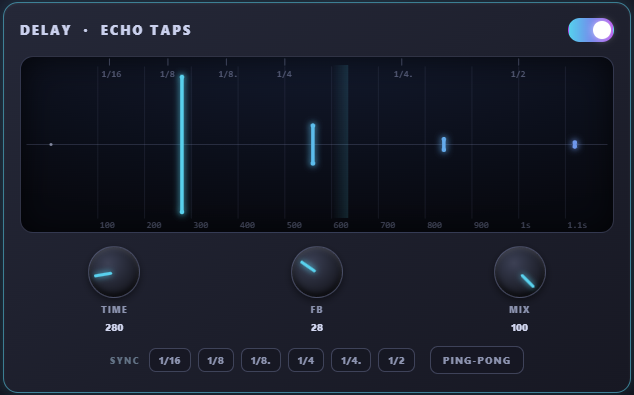Select the dotted 1/8. sync button
Viewport: 634px width, 395px height.
click(261, 360)
